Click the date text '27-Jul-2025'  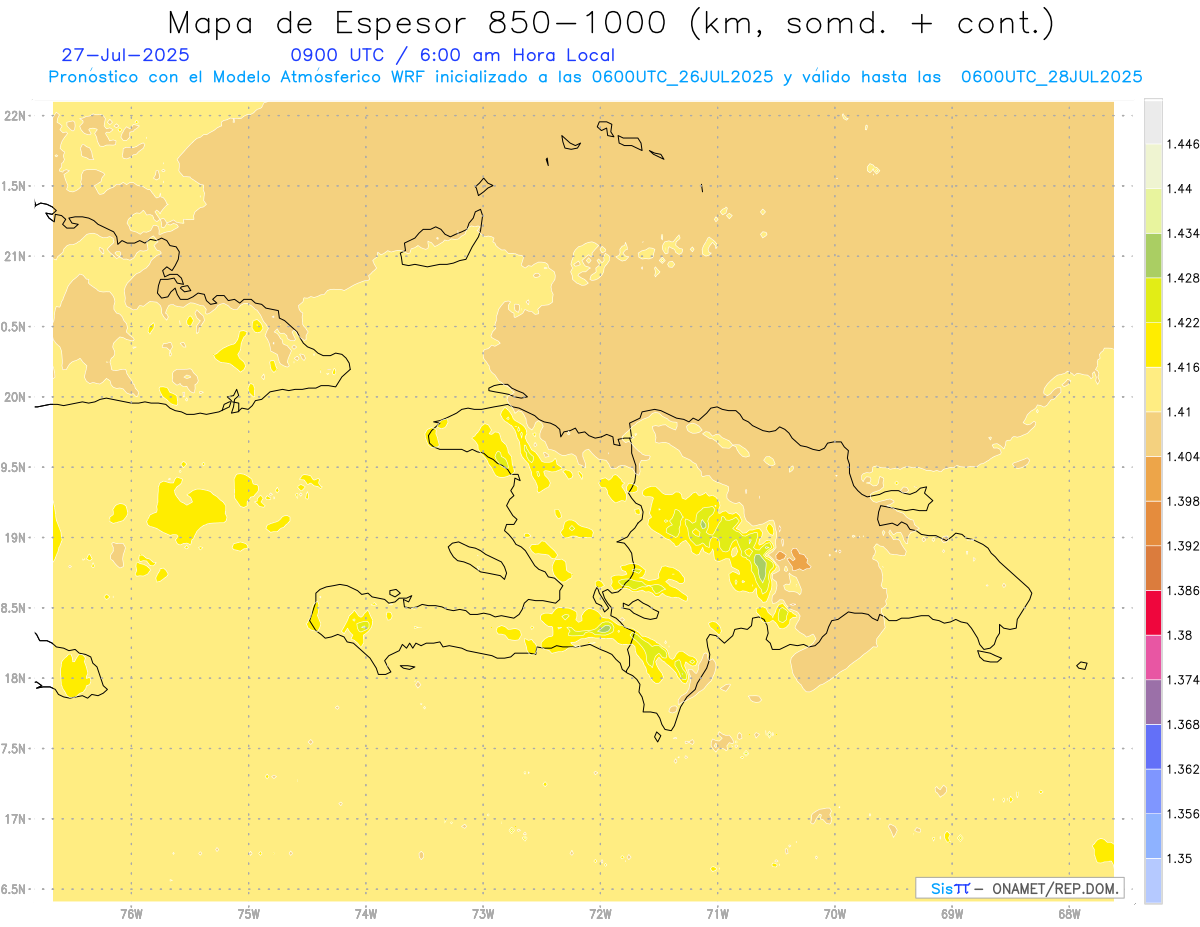(x=125, y=56)
